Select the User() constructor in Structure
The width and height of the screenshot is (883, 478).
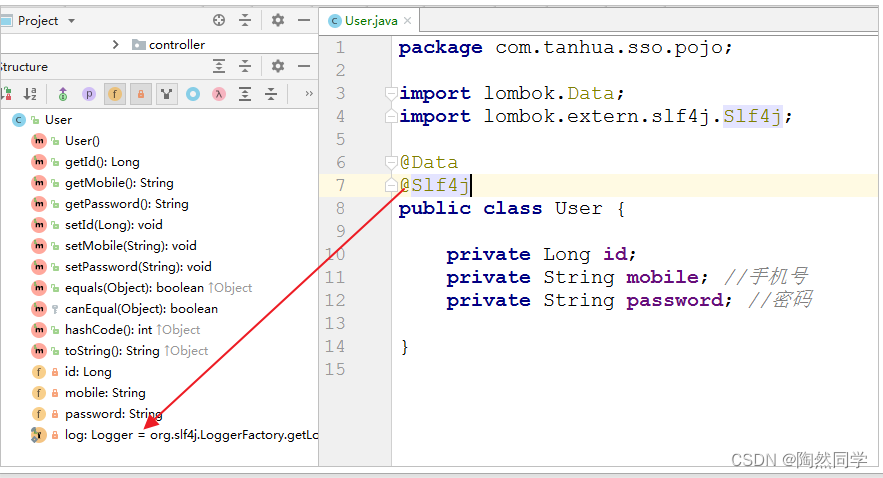[x=82, y=141]
